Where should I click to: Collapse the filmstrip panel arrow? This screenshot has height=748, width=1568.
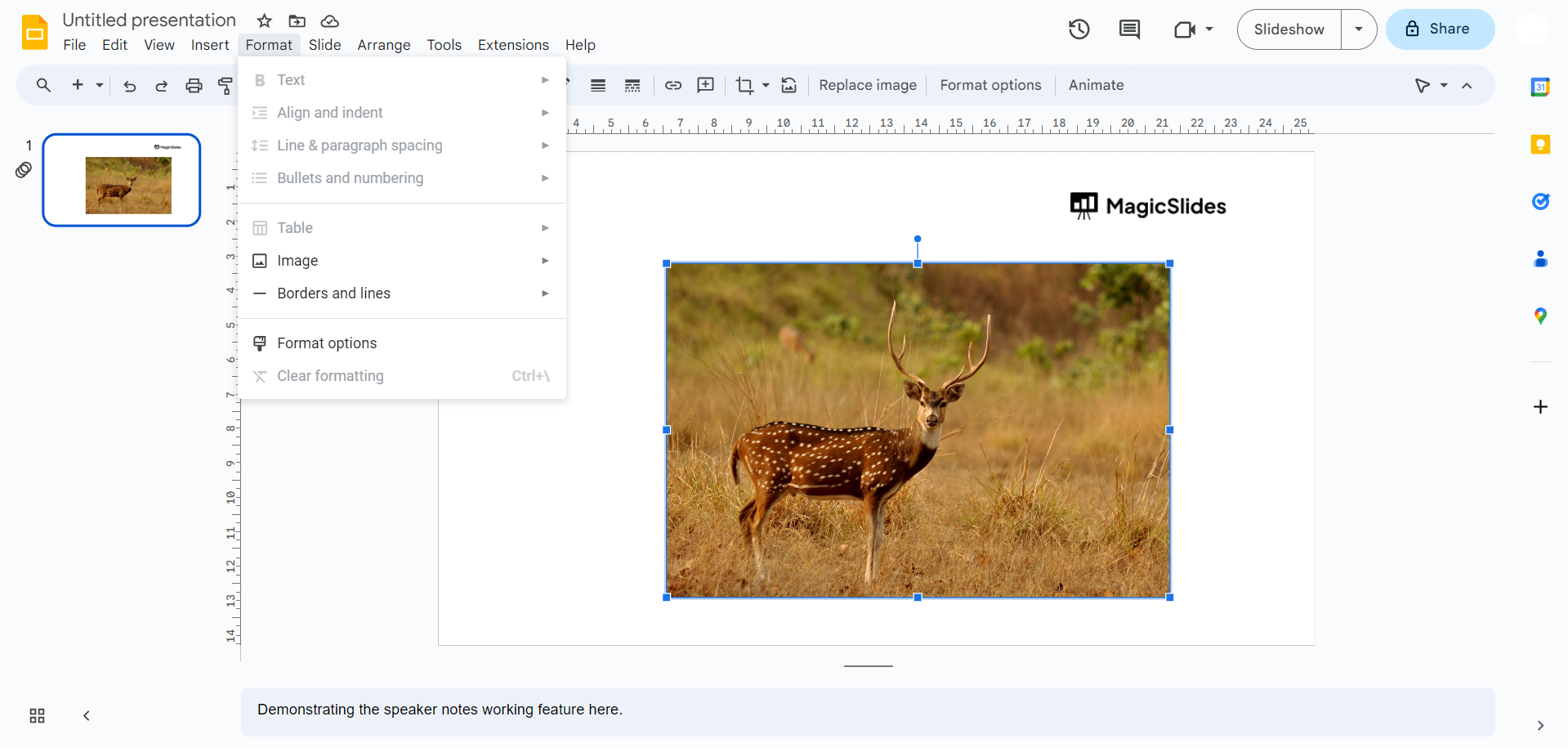(x=86, y=716)
